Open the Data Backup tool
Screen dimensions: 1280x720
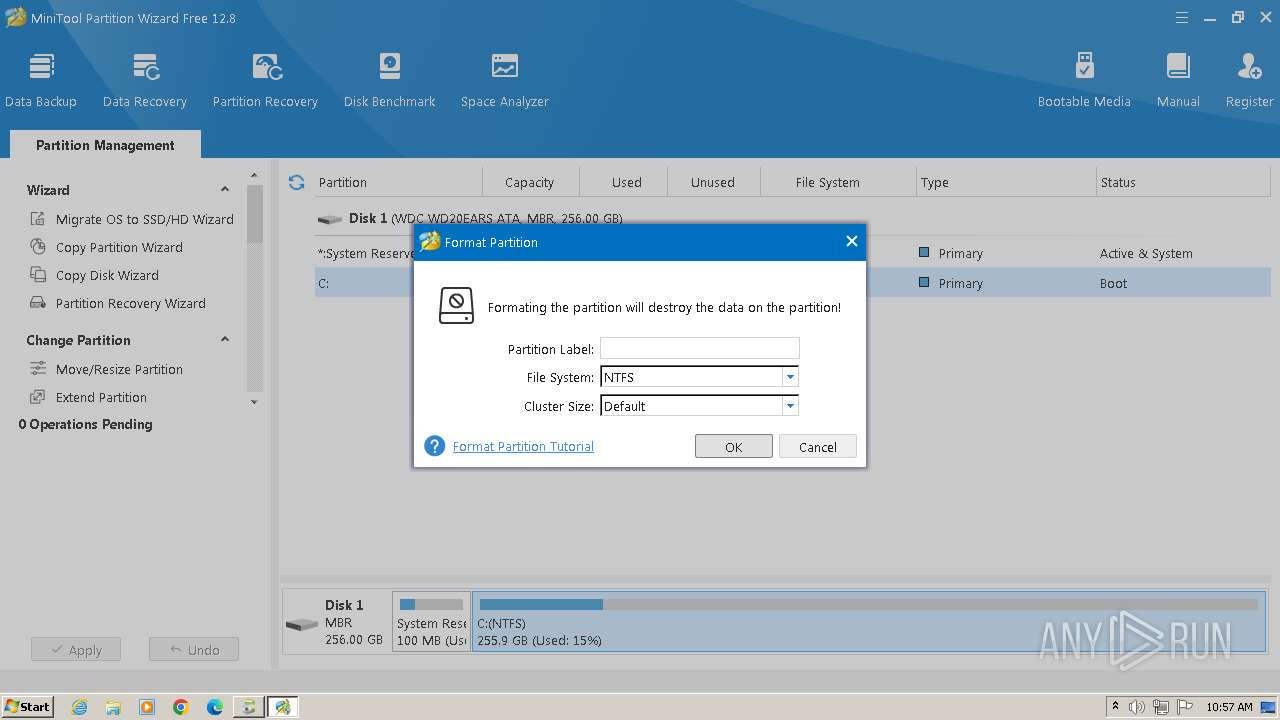click(x=41, y=80)
